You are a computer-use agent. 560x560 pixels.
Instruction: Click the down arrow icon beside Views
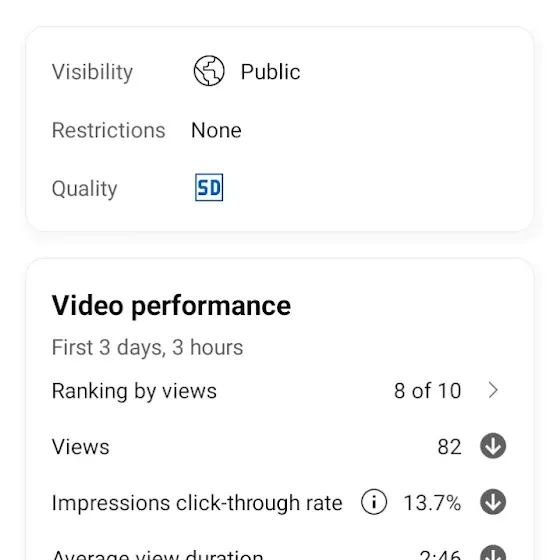(x=493, y=446)
